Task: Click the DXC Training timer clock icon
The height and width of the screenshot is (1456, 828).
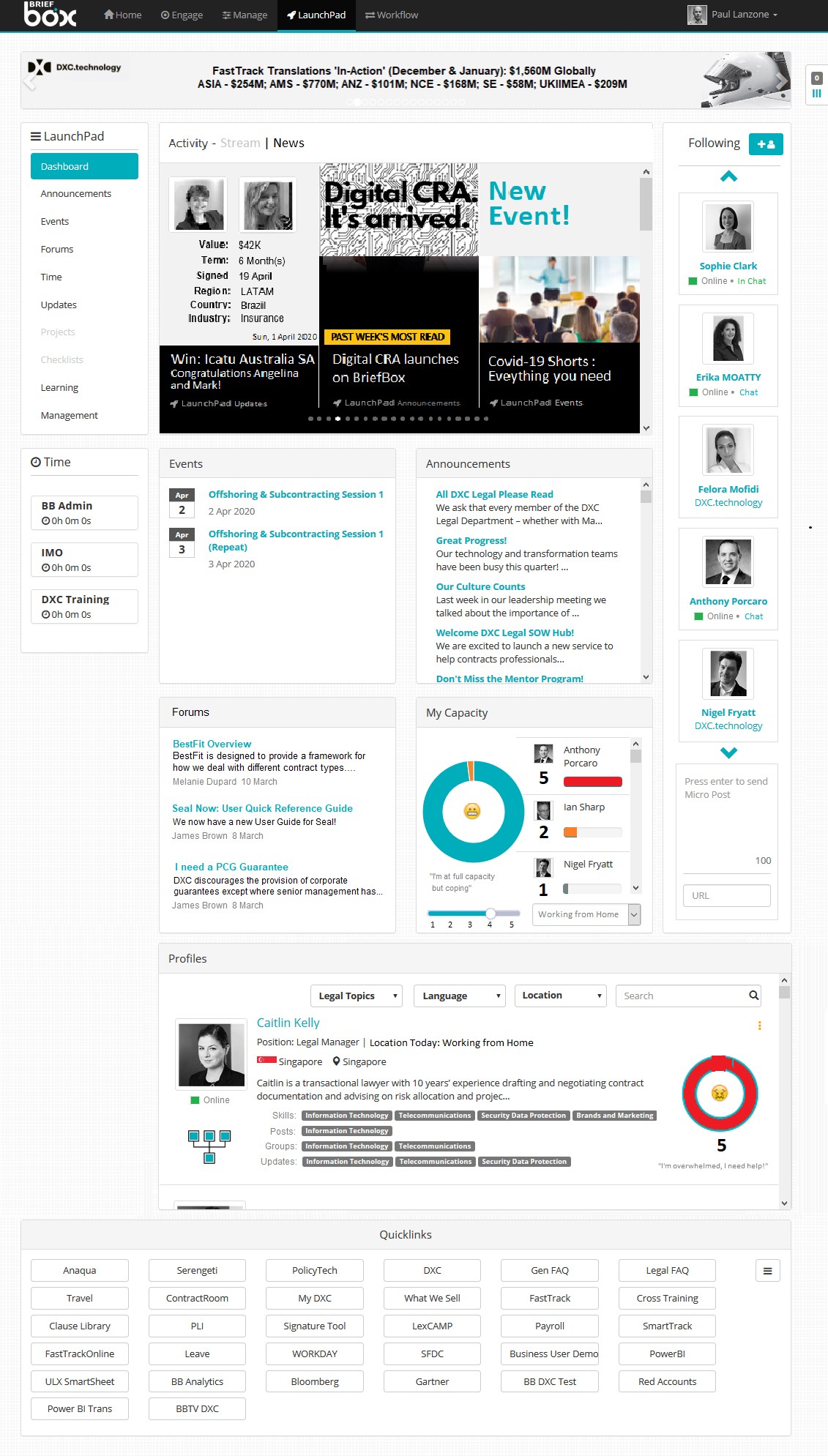Action: tap(46, 615)
